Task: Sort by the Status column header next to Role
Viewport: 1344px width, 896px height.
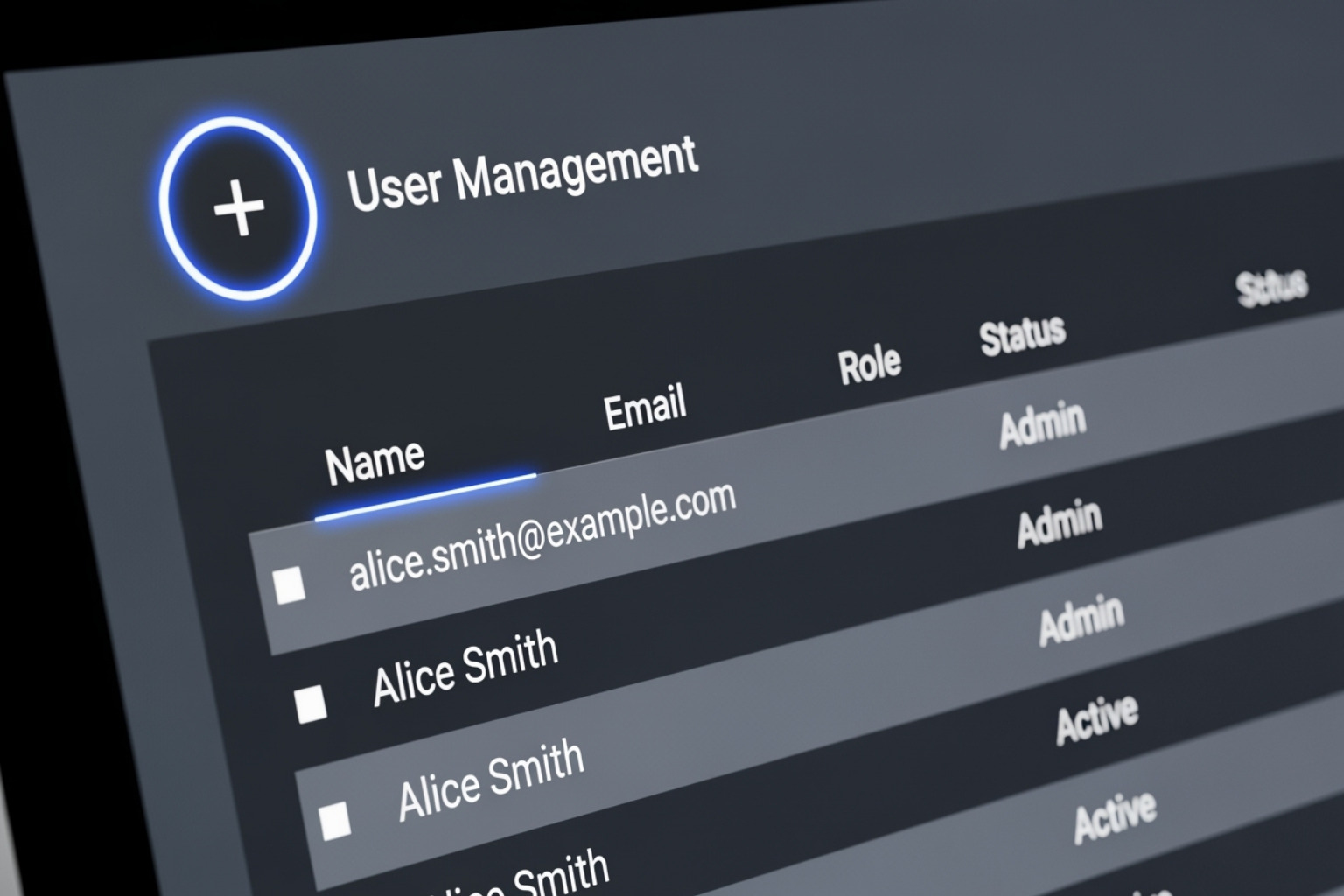Action: 1022,335
